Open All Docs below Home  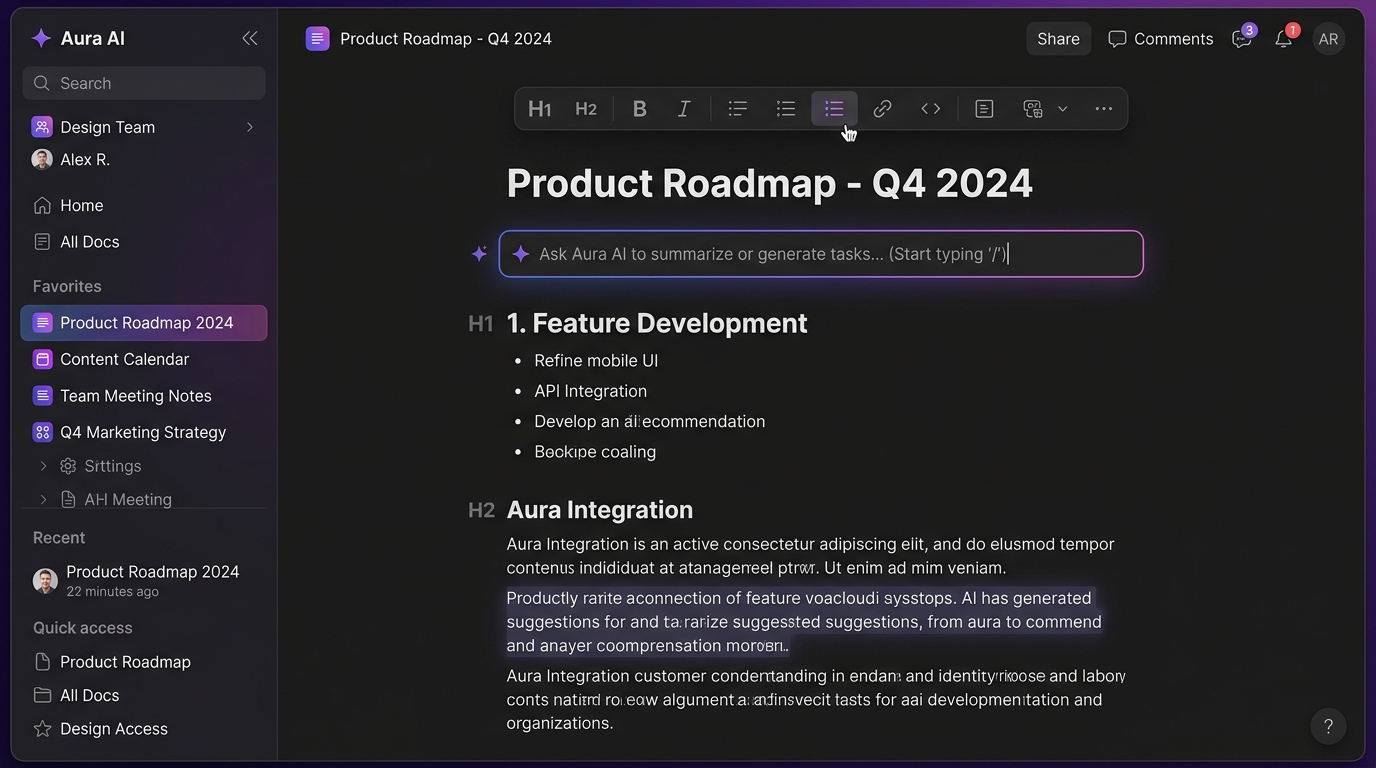[76, 241]
